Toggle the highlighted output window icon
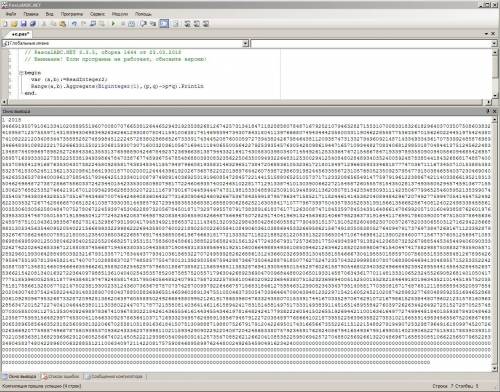500x392 pixels. 164,24
